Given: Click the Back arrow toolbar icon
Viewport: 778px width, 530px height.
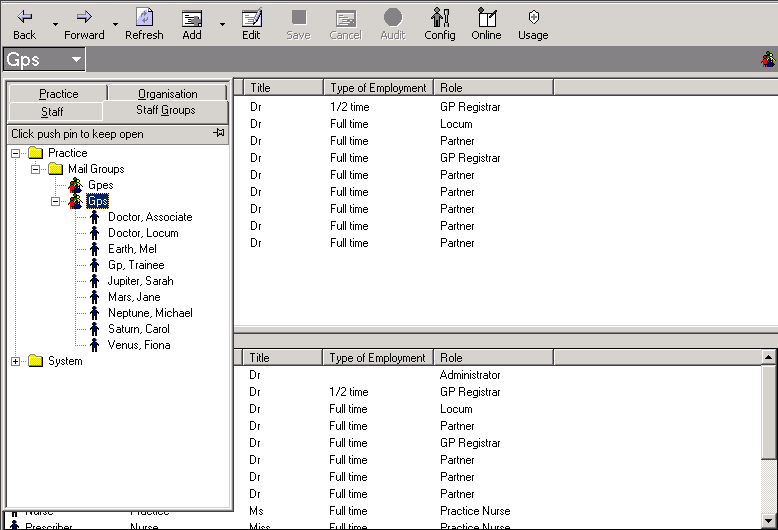Looking at the screenshot, I should click(x=25, y=17).
